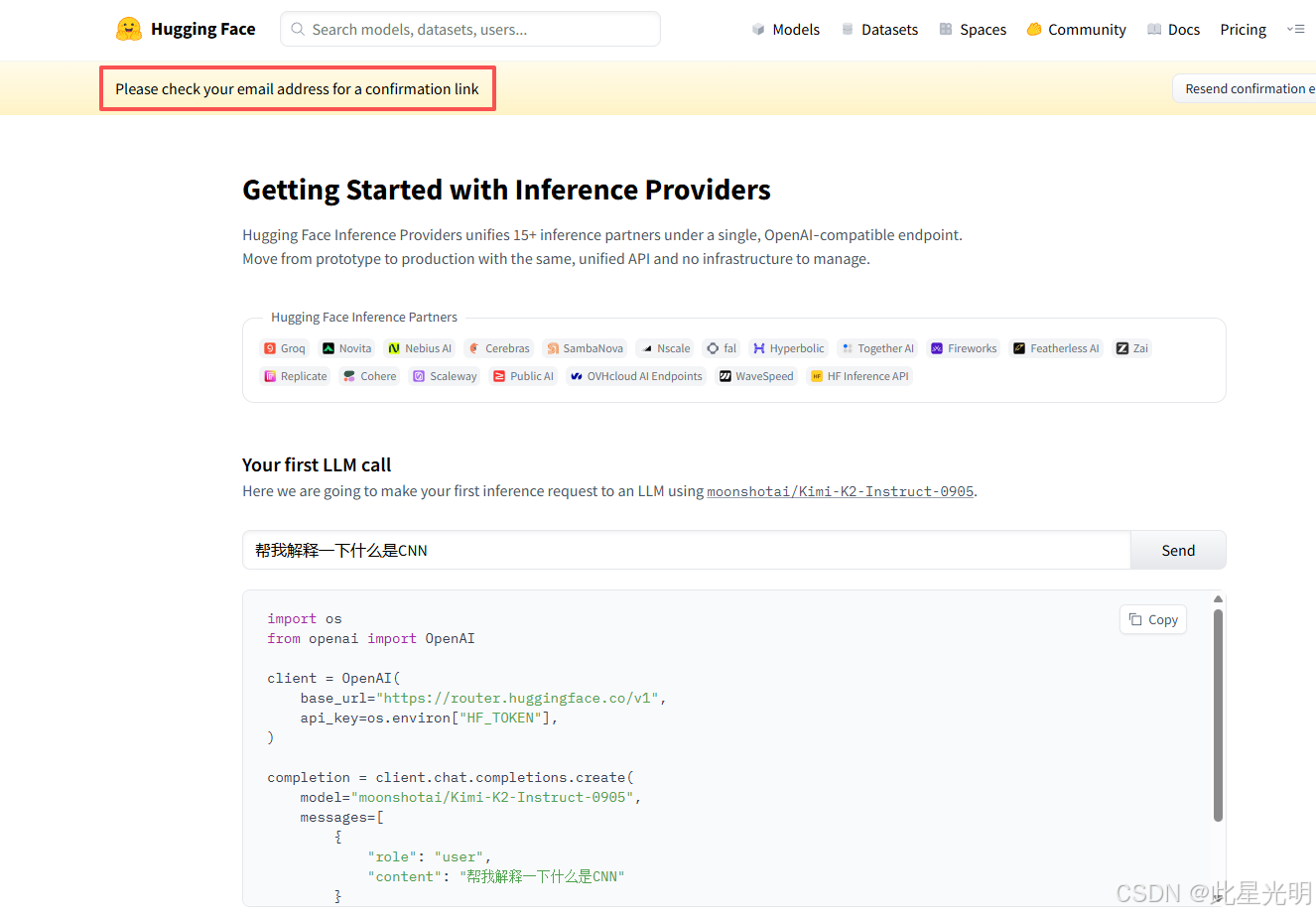This screenshot has width=1316, height=915.
Task: Click the Hyperbolic provider label
Action: tap(797, 348)
